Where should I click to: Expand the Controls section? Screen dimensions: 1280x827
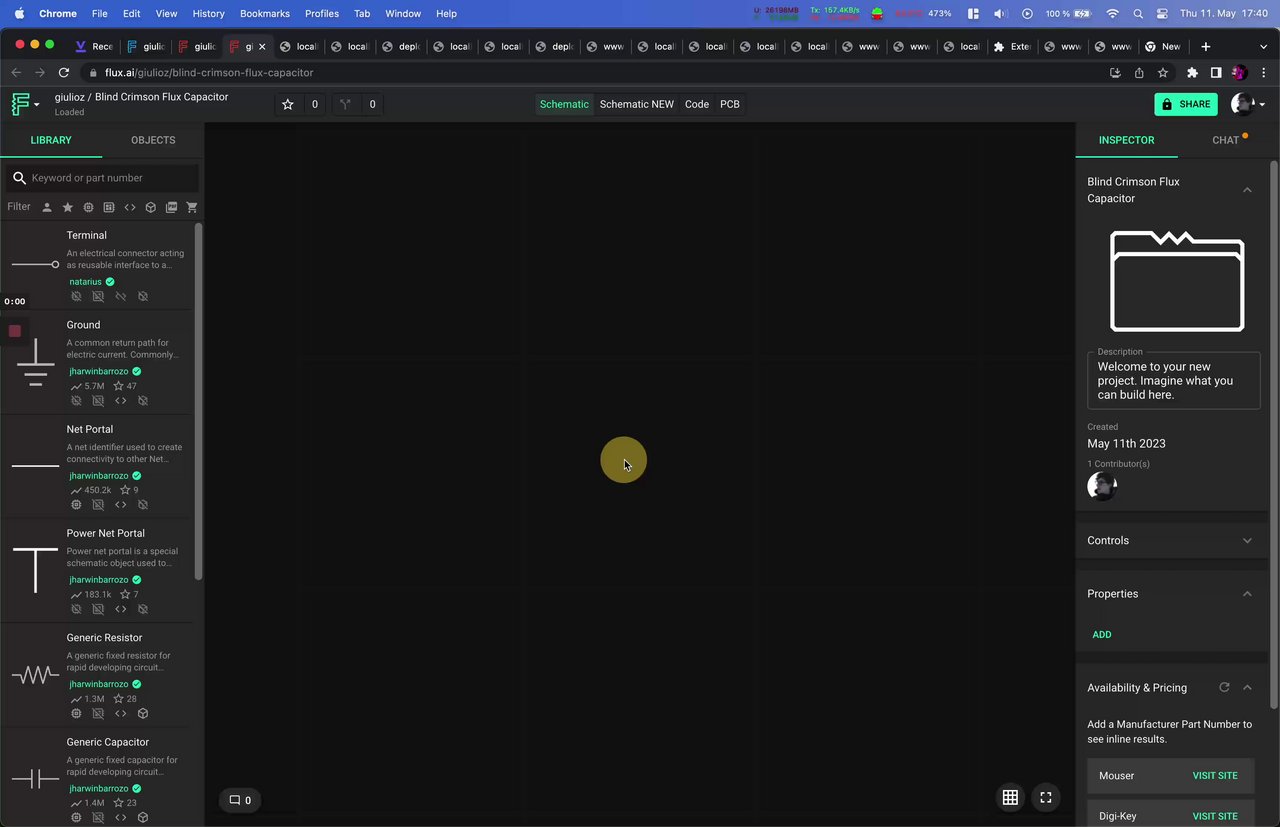(1247, 541)
